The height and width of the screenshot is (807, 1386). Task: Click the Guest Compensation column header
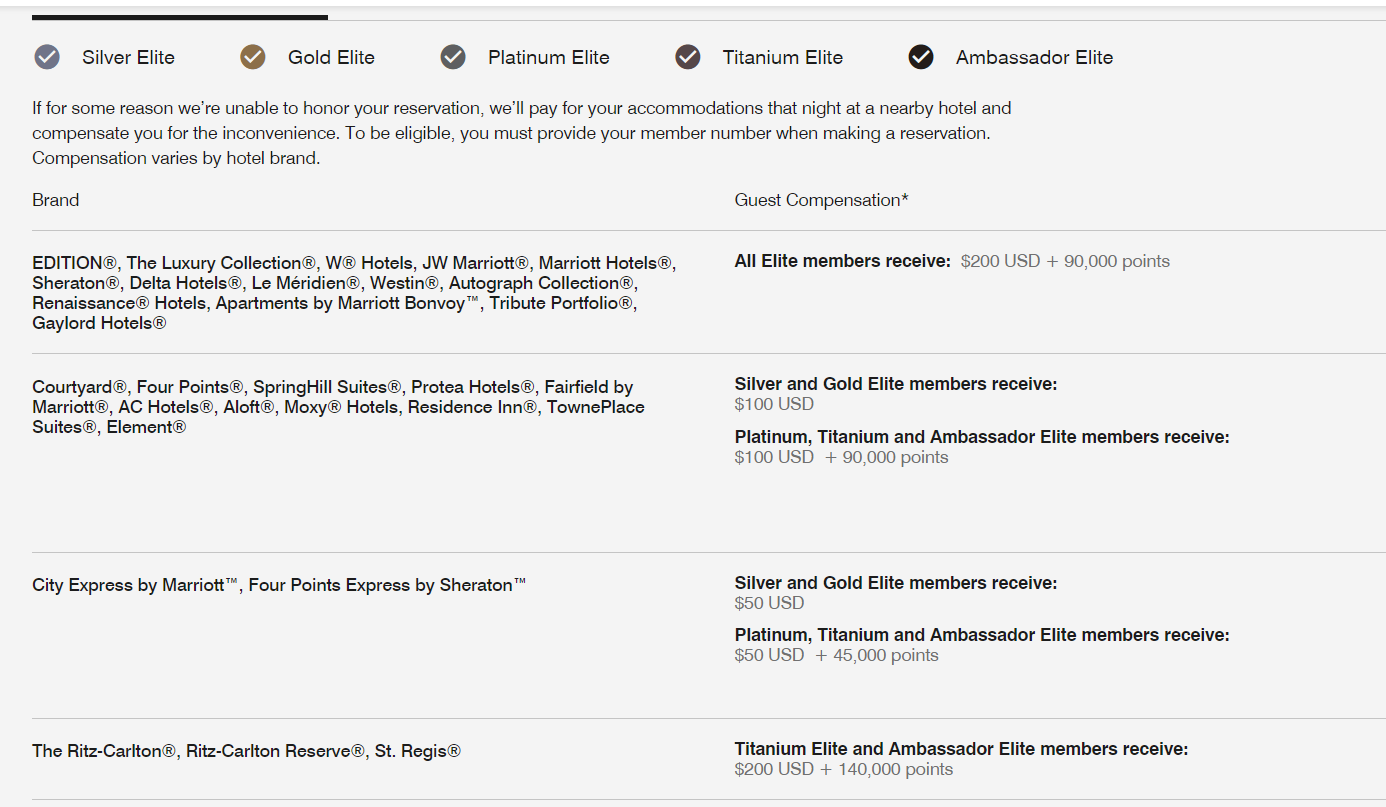pos(822,200)
